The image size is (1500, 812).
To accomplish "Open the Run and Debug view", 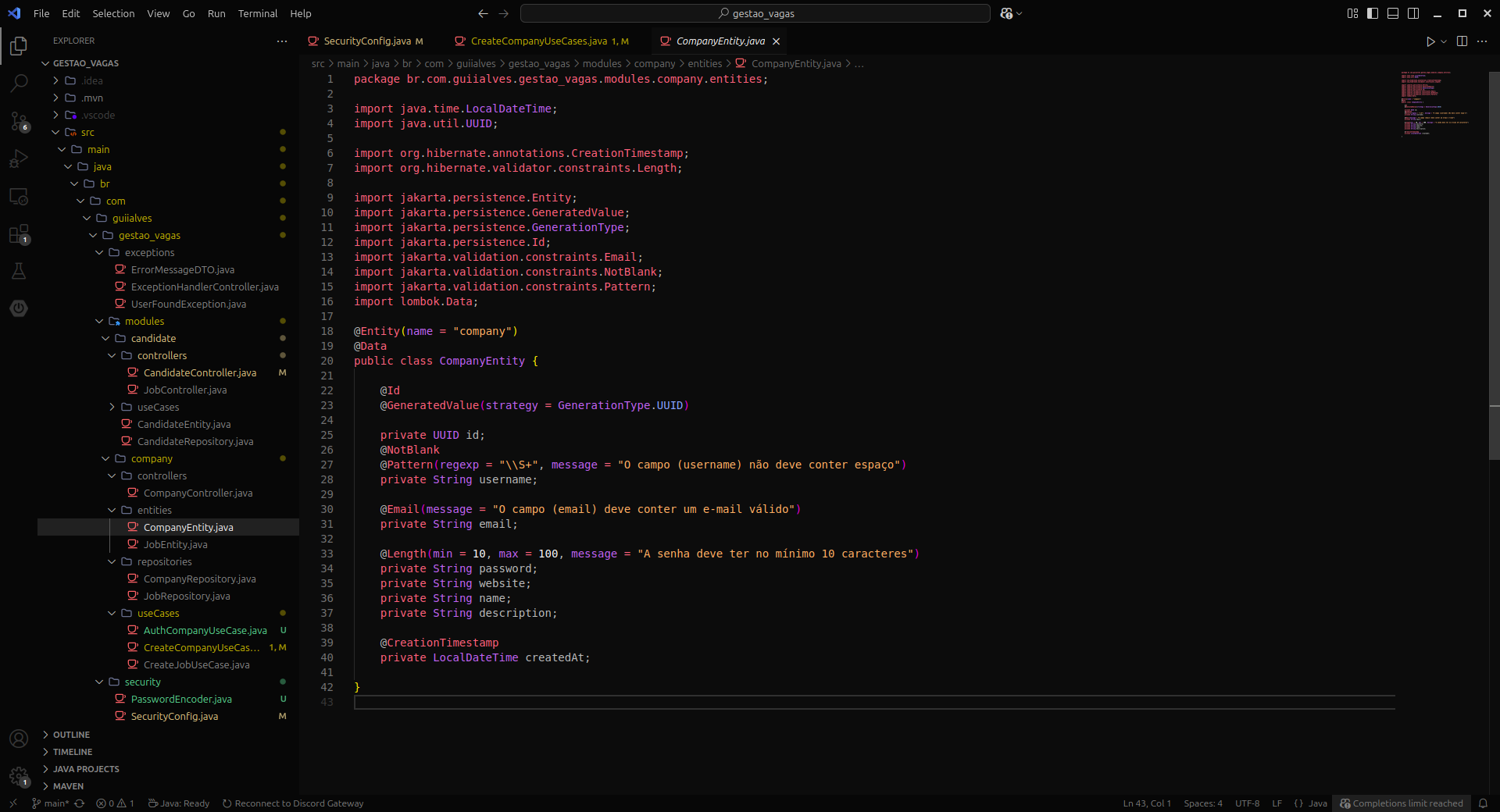I will (x=19, y=158).
